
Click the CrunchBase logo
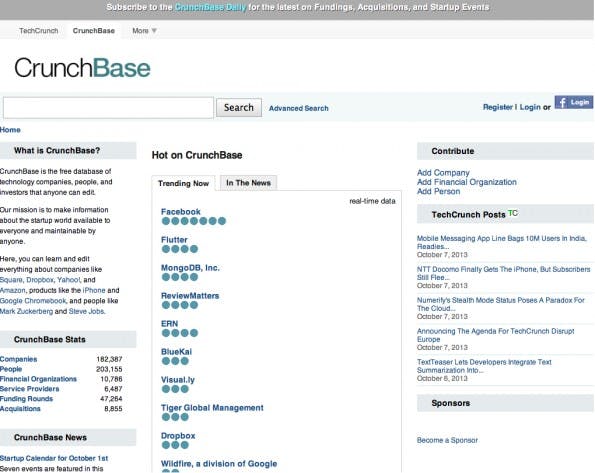pyautogui.click(x=82, y=68)
